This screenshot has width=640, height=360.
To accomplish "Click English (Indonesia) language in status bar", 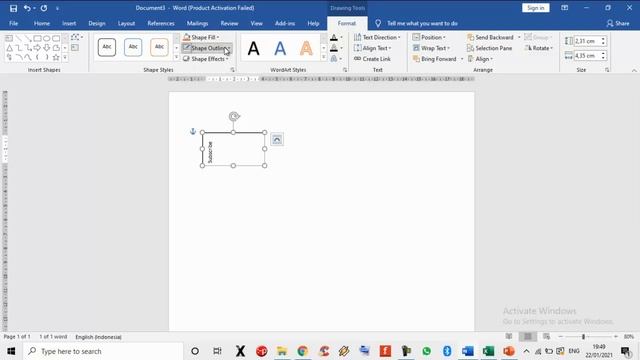I will click(98, 337).
